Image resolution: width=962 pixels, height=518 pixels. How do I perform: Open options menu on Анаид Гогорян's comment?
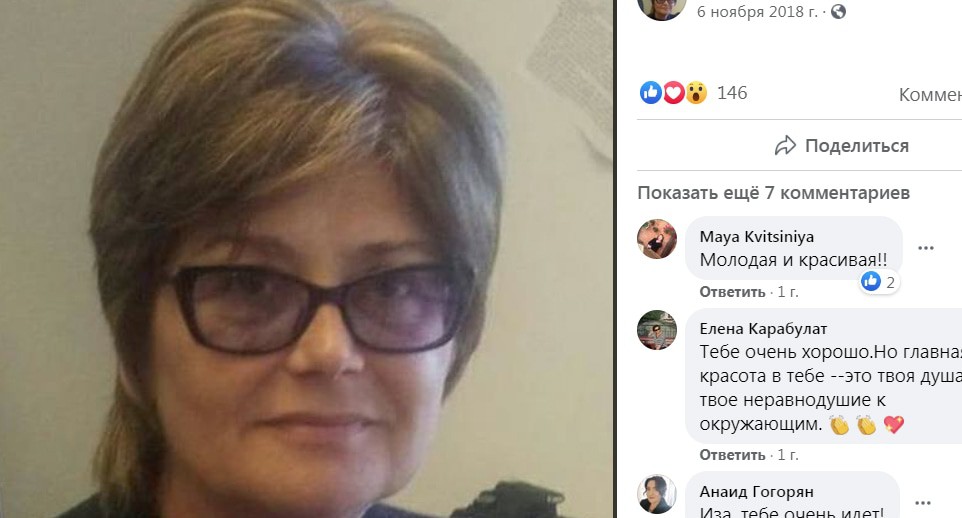[923, 503]
